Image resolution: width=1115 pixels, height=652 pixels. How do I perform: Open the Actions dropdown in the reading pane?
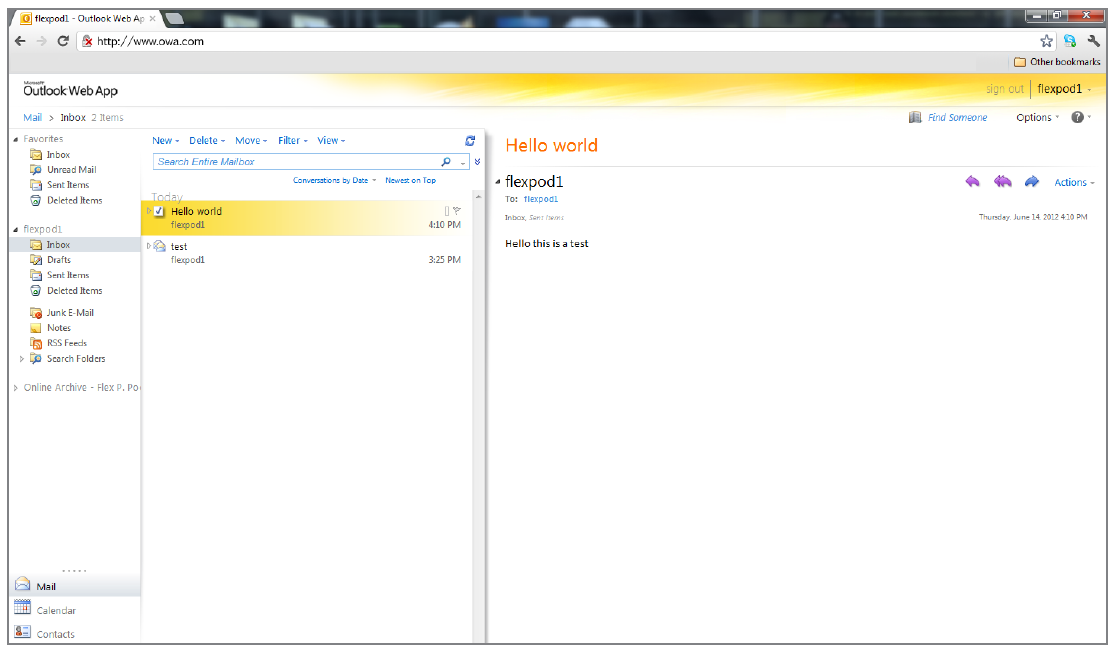[x=1074, y=183]
